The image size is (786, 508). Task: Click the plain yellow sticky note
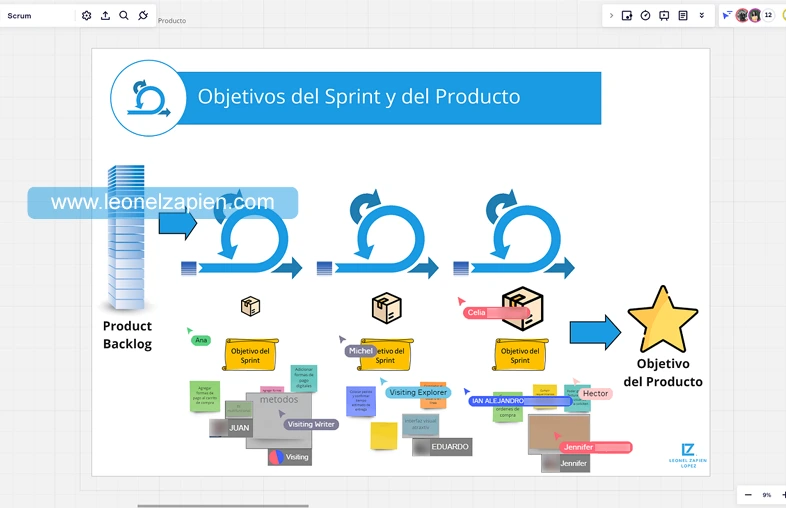point(384,435)
